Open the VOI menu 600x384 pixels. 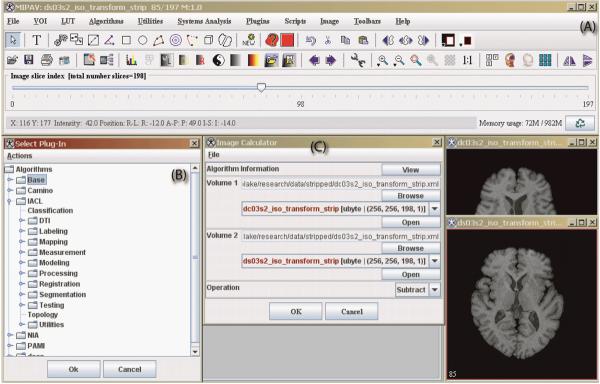point(40,21)
